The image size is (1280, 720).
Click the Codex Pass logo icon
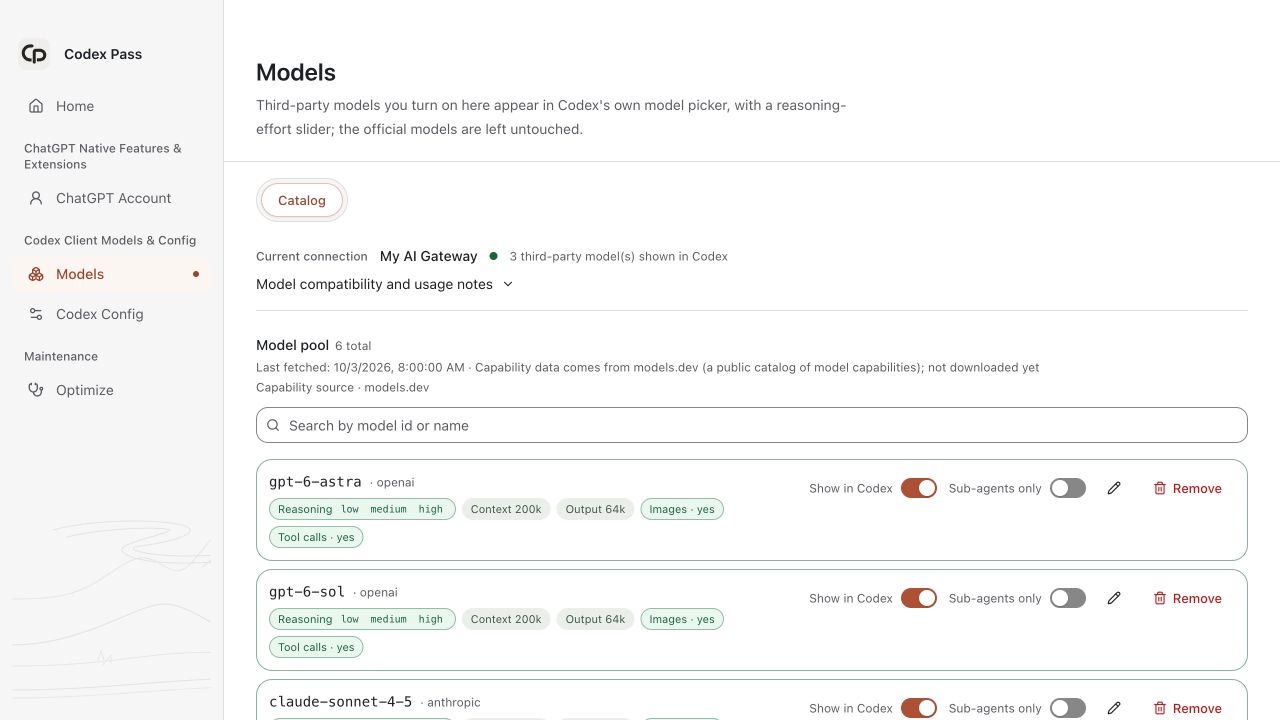(34, 54)
